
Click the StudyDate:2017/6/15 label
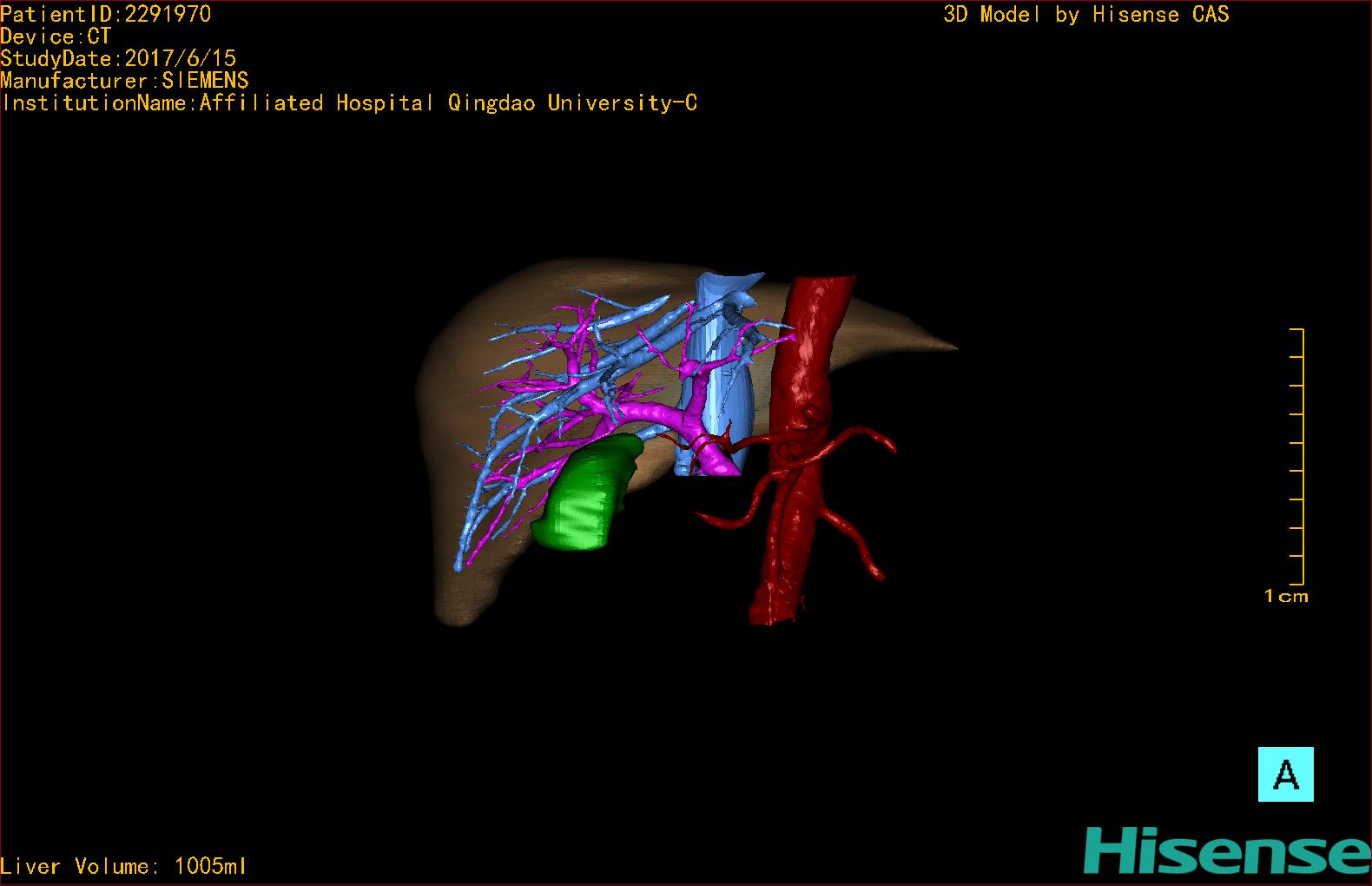pos(118,58)
